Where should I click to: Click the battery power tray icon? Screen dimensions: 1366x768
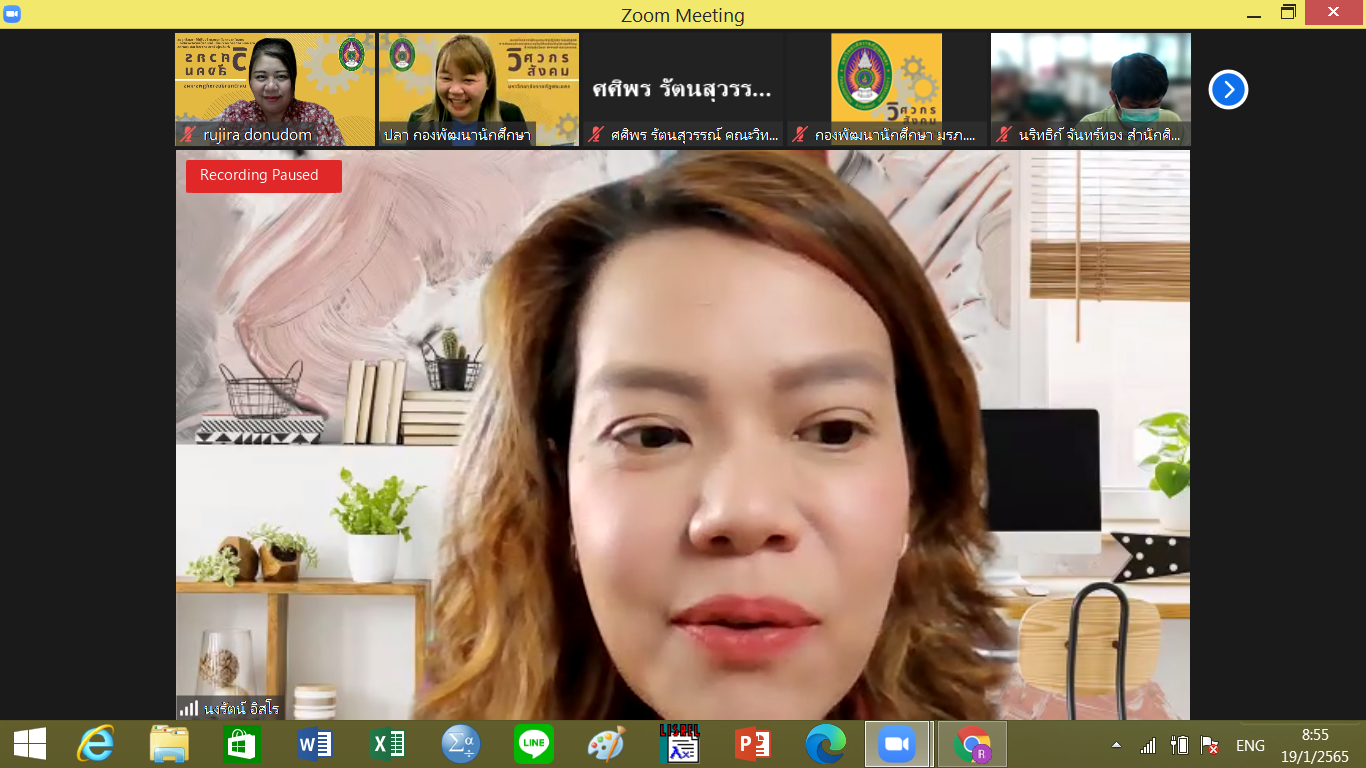tap(1179, 745)
